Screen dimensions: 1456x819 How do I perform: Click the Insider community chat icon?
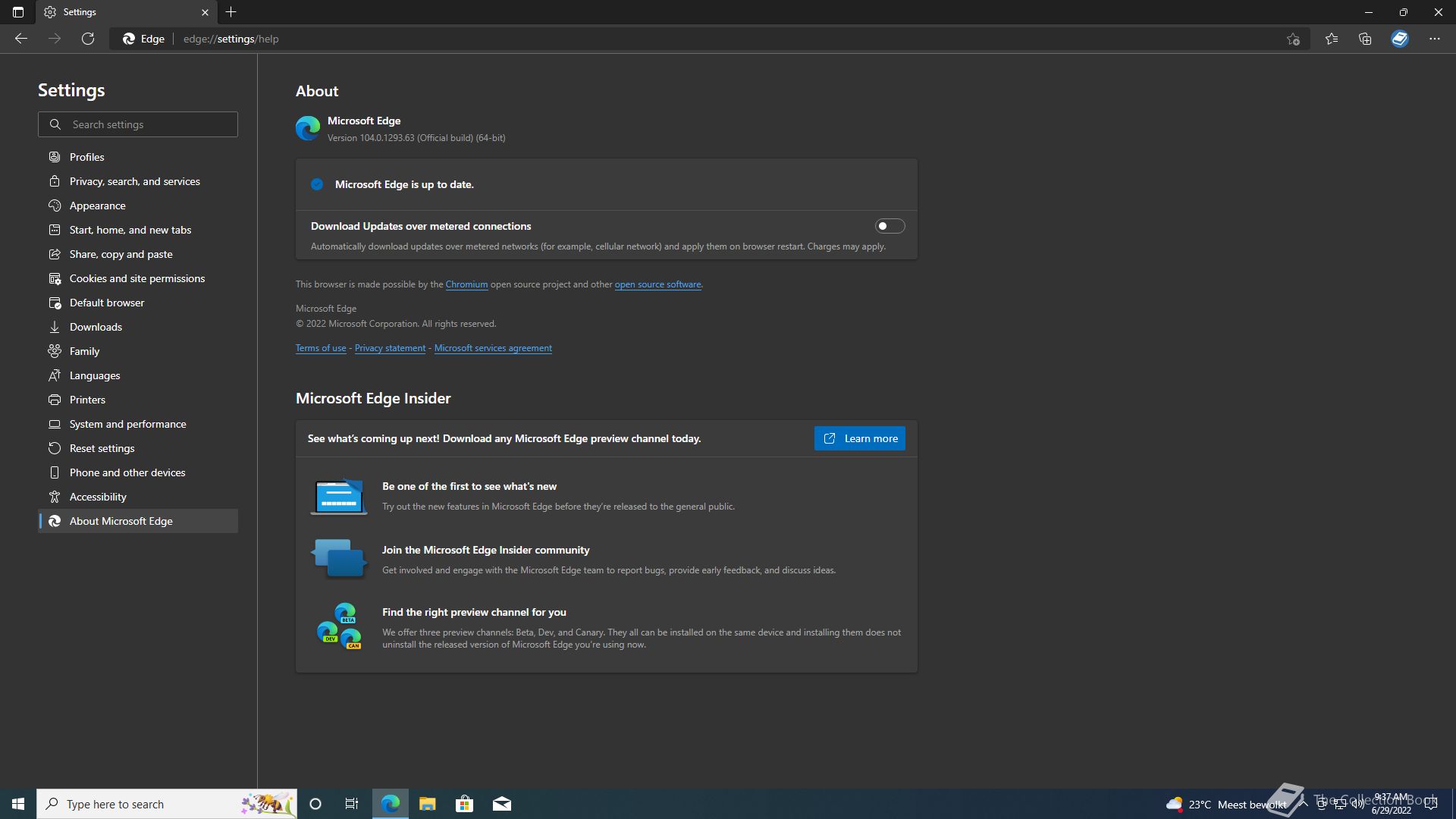click(338, 559)
